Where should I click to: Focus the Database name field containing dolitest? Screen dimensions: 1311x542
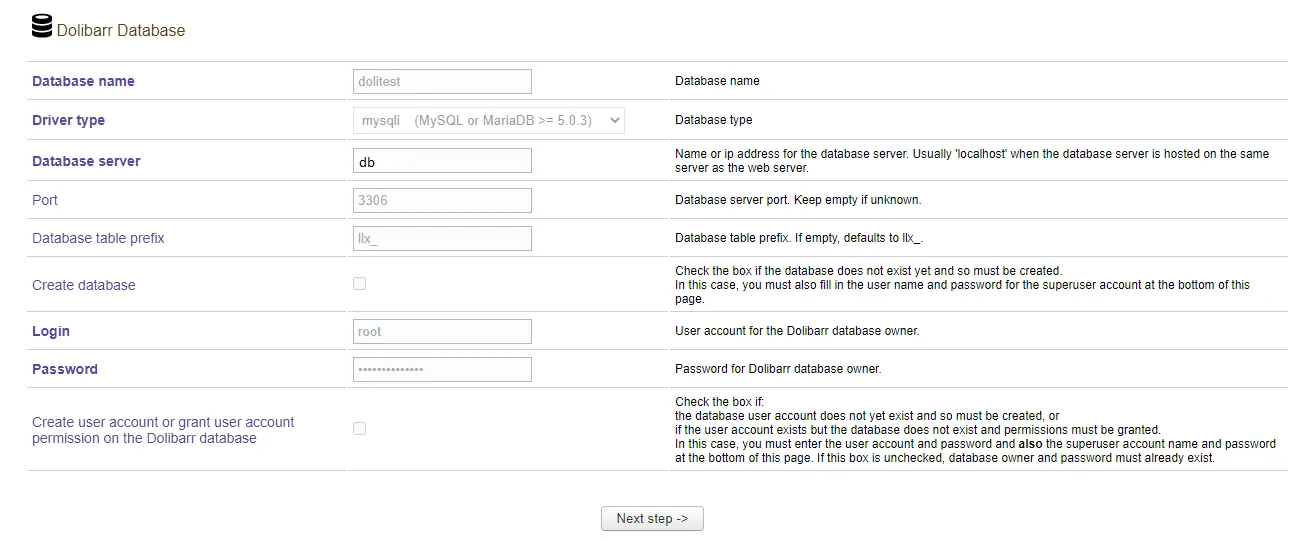click(x=442, y=81)
